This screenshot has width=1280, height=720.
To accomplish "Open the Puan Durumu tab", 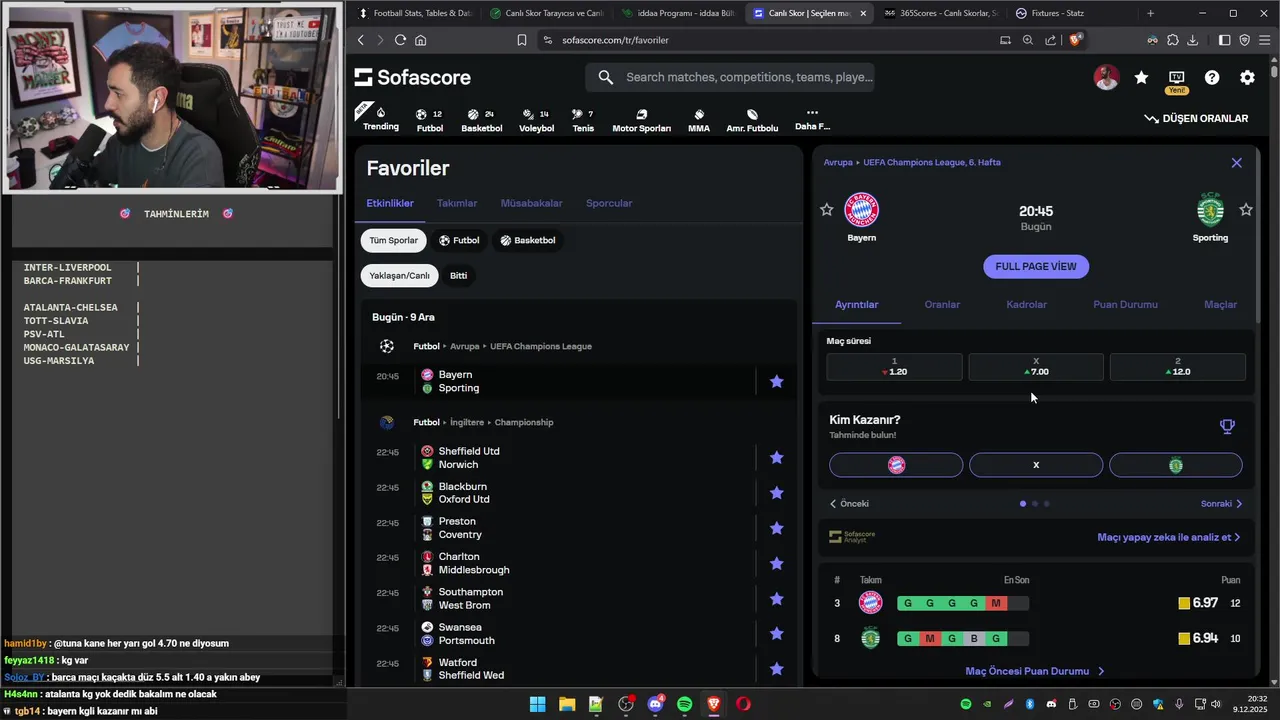I will (x=1125, y=305).
